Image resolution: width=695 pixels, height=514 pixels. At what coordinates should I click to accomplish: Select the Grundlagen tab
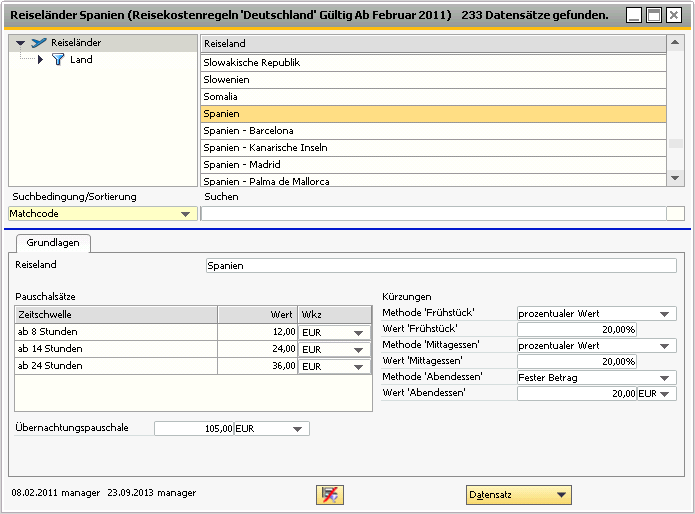(52, 243)
